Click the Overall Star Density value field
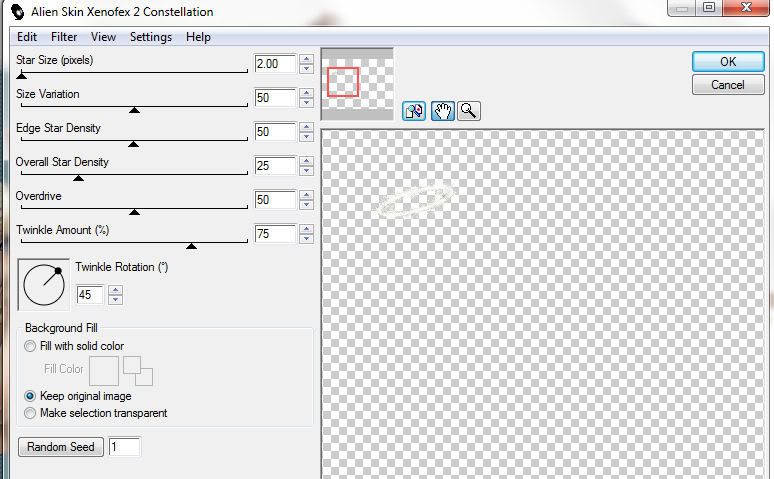 [275, 166]
